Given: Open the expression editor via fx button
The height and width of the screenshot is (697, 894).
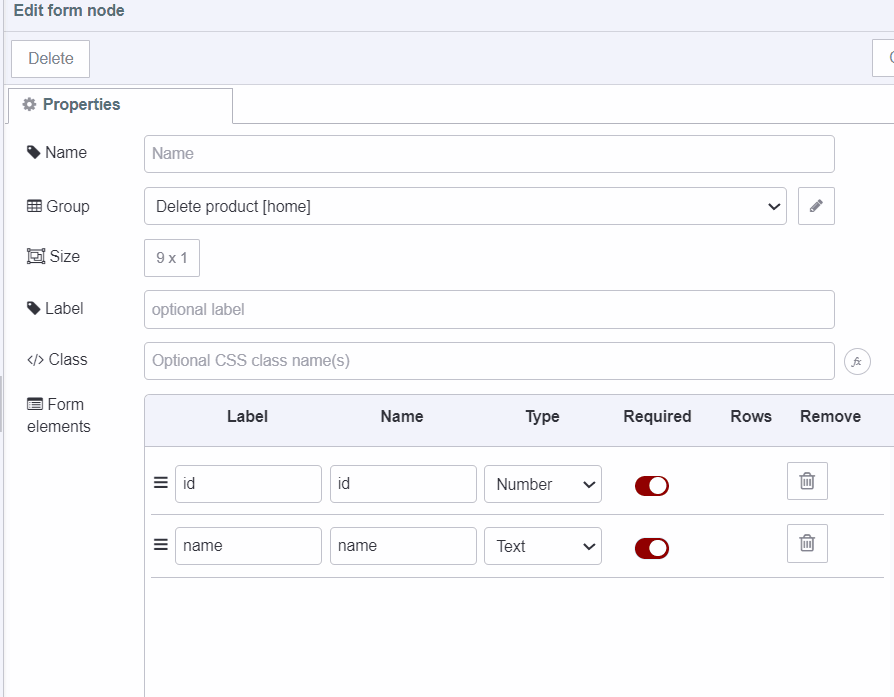Looking at the screenshot, I should tap(857, 361).
